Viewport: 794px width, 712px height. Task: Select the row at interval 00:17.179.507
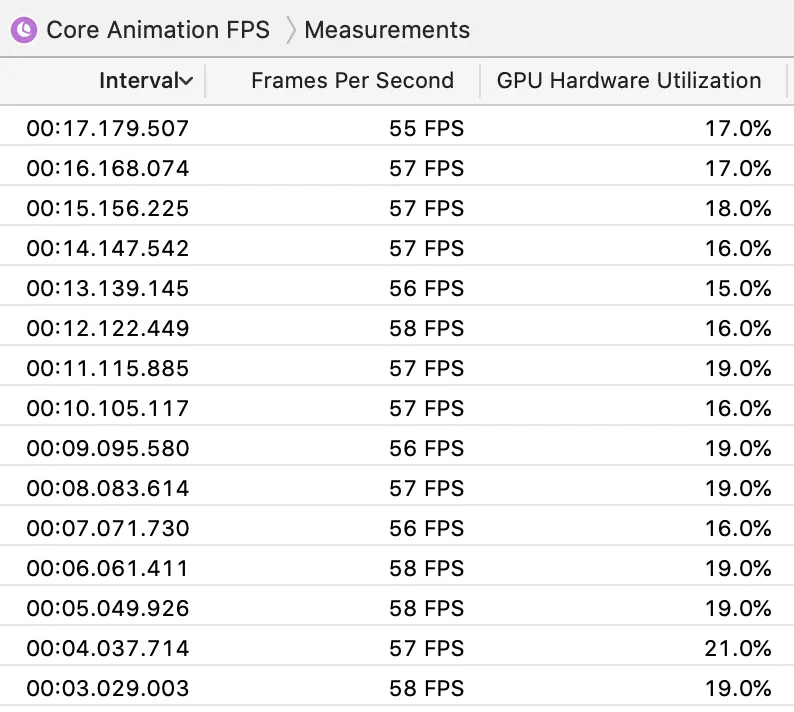[x=108, y=128]
